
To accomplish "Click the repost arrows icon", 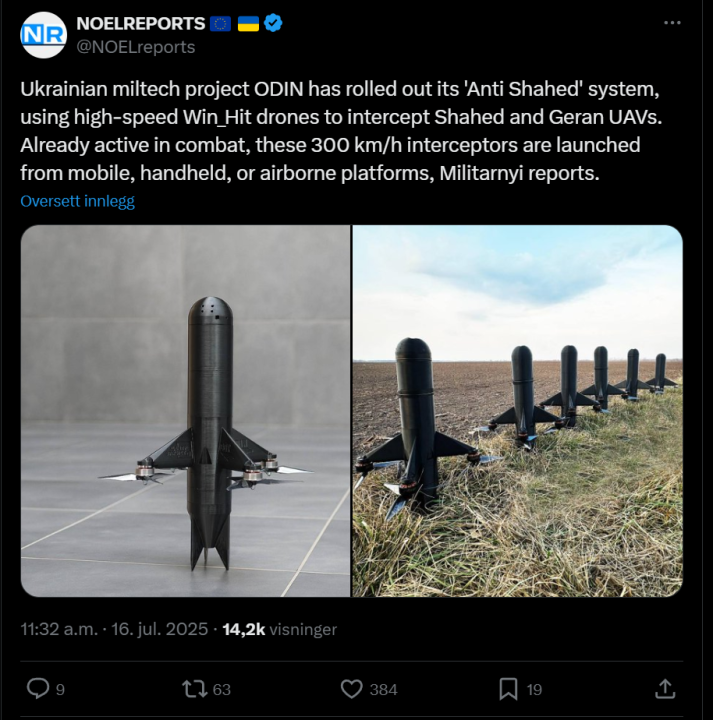I will (193, 688).
